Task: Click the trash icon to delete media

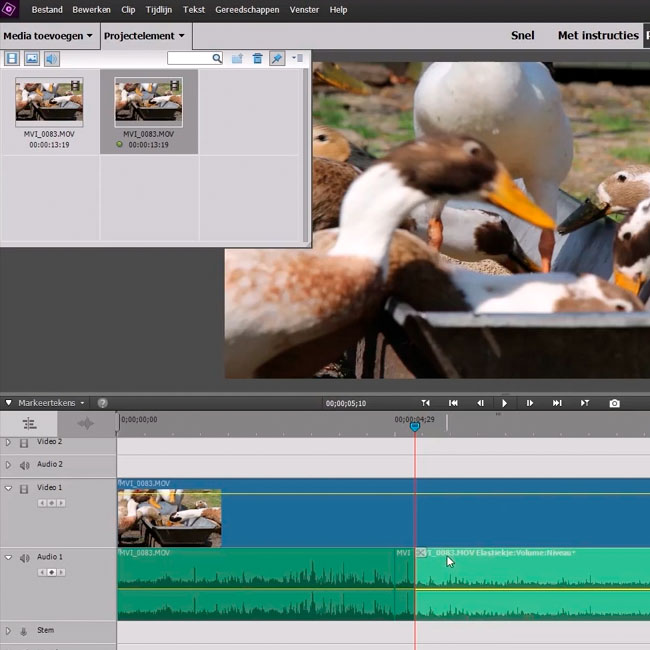Action: pos(257,59)
